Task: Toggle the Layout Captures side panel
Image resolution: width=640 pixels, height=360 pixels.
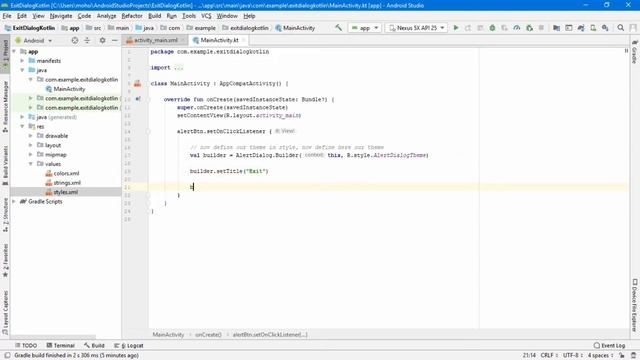Action: pos(5,313)
